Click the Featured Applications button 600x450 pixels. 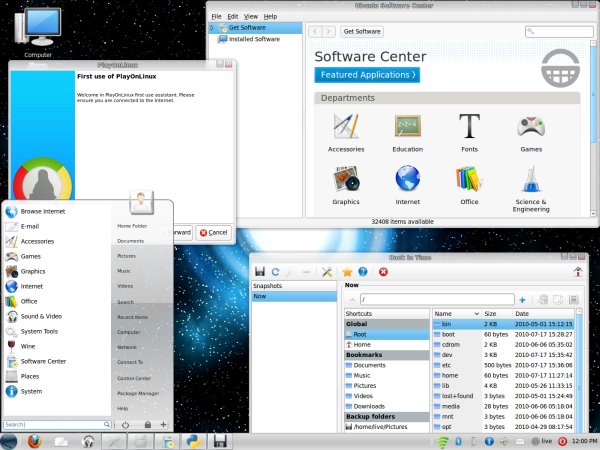[366, 75]
